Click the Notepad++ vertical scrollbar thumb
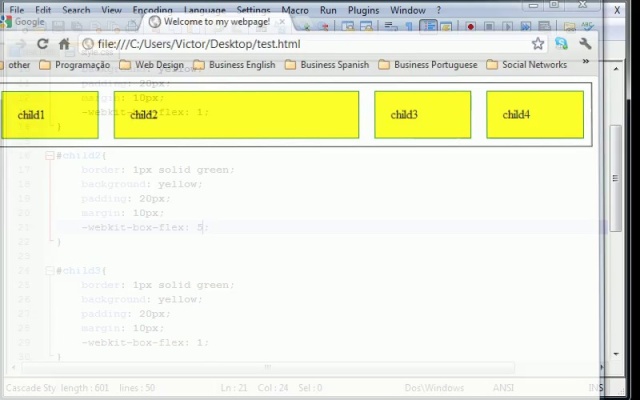 coord(616,178)
